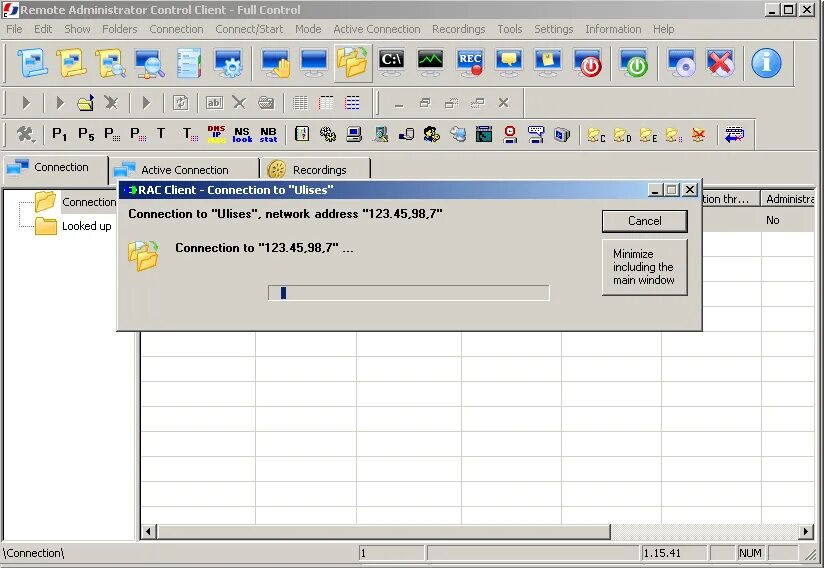Launch the C:\ command console mode
Image resolution: width=824 pixels, height=568 pixels.
pos(392,63)
